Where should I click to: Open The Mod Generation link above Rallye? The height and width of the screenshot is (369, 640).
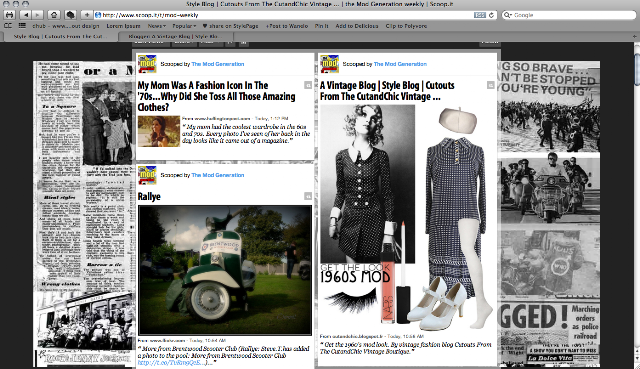[218, 175]
